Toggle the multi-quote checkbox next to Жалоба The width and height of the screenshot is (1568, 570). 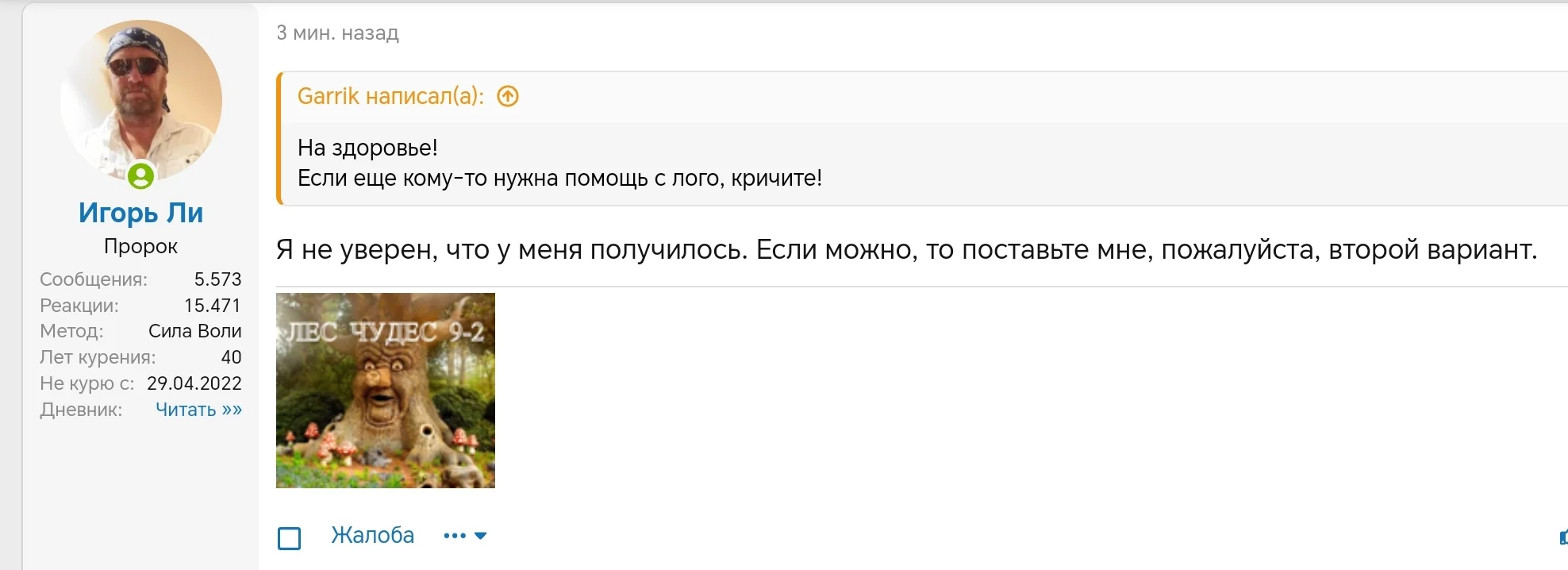click(x=290, y=537)
